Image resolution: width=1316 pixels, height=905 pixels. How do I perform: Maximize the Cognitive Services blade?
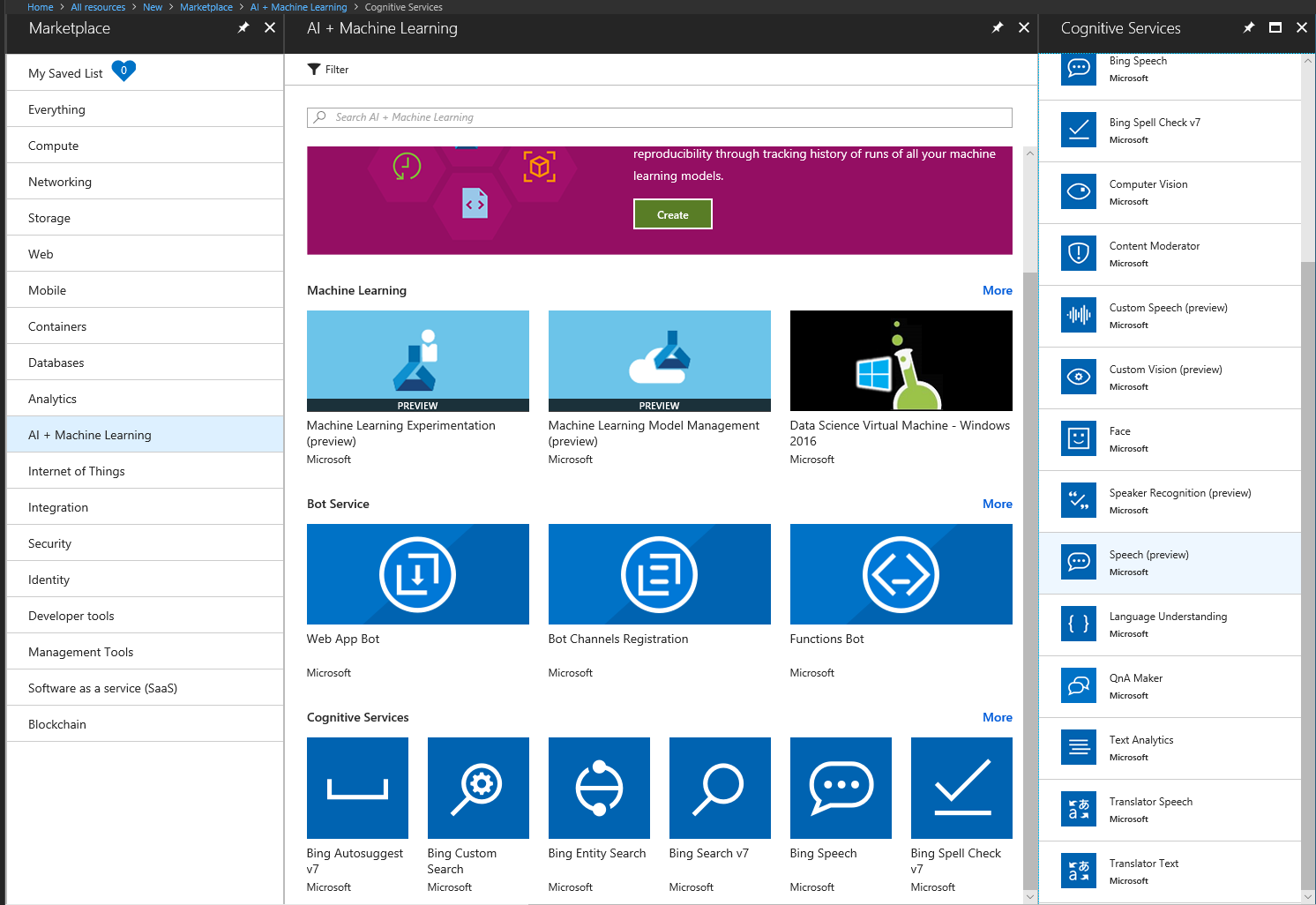coord(1275,27)
